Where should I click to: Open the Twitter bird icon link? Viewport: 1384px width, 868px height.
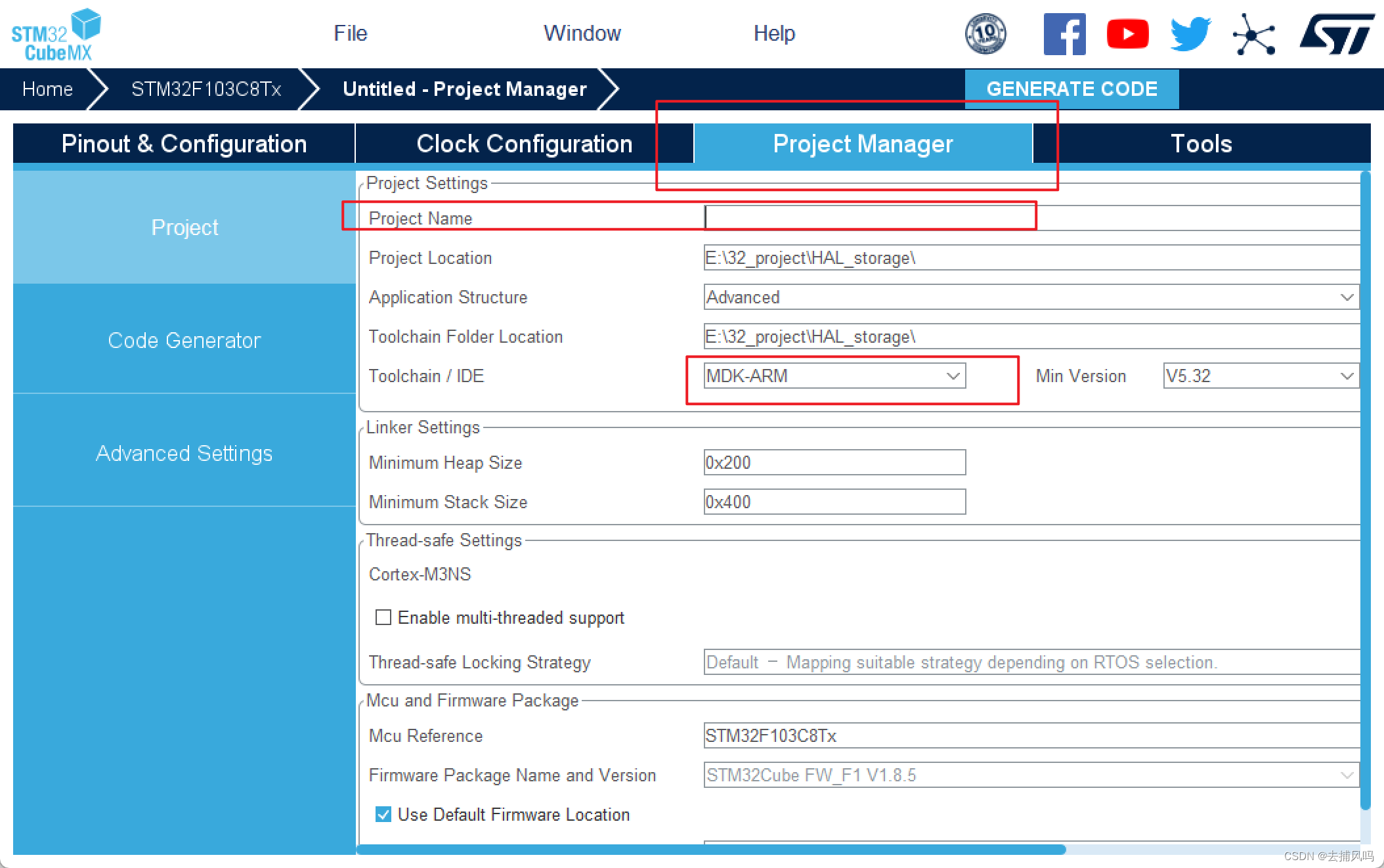pyautogui.click(x=1190, y=34)
